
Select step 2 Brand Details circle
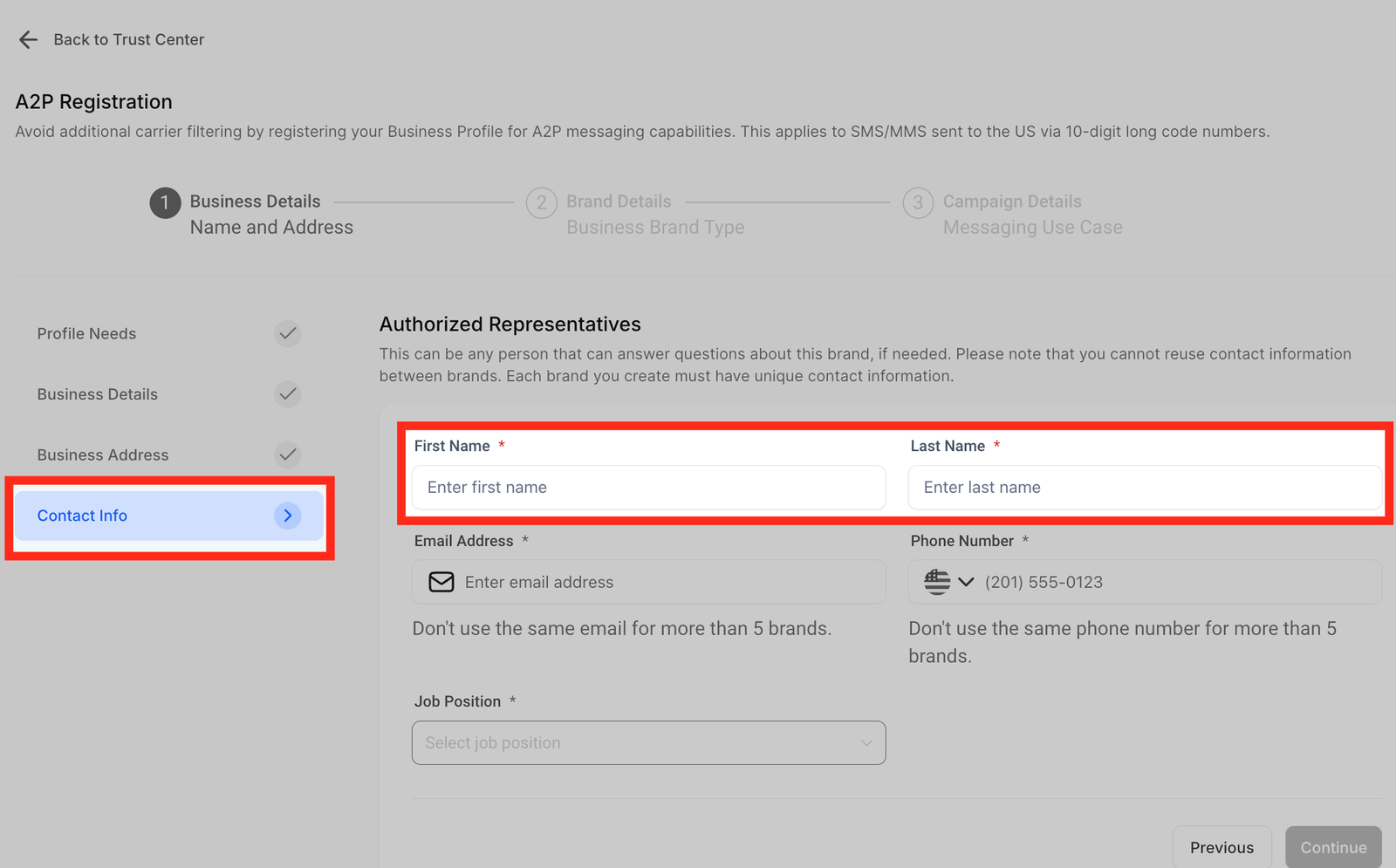[541, 202]
